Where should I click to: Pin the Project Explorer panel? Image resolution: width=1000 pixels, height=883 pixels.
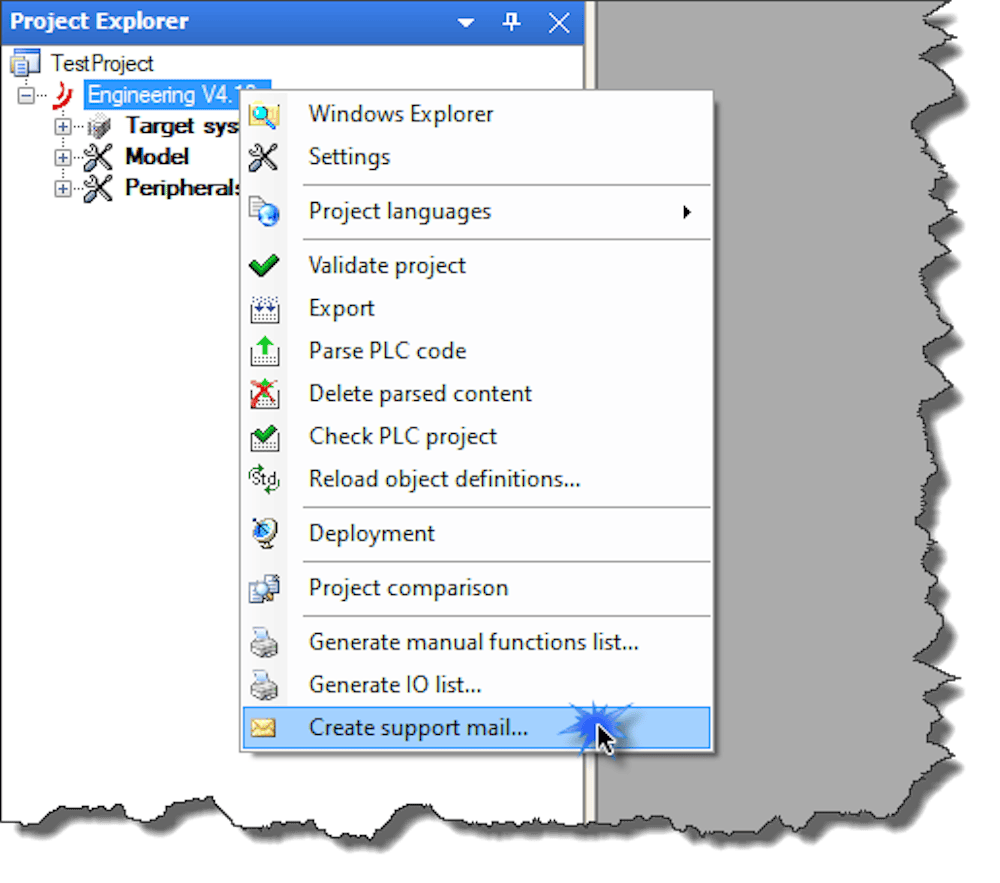click(x=512, y=22)
